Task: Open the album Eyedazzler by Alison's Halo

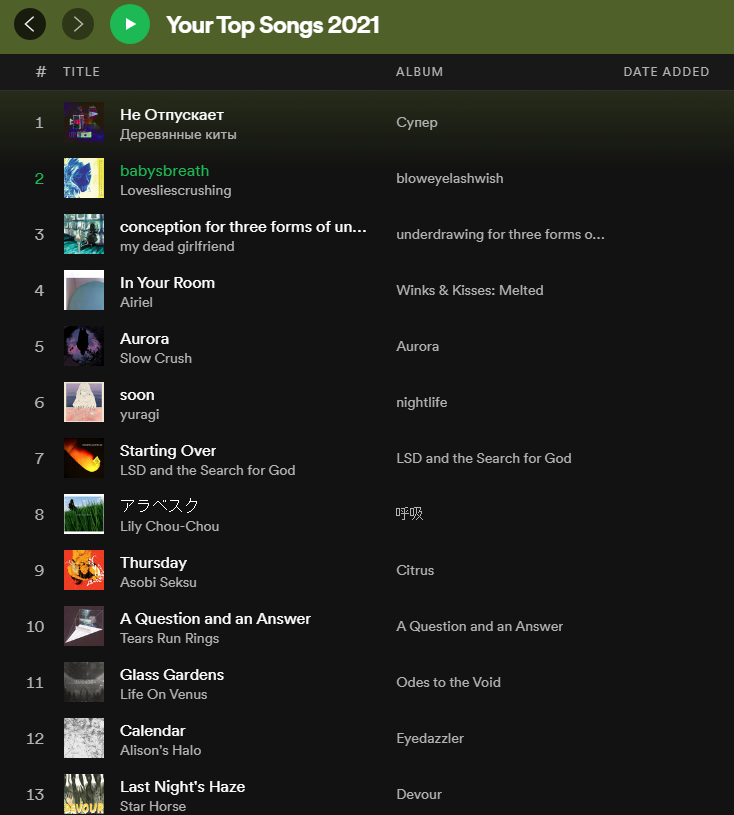Action: (430, 738)
